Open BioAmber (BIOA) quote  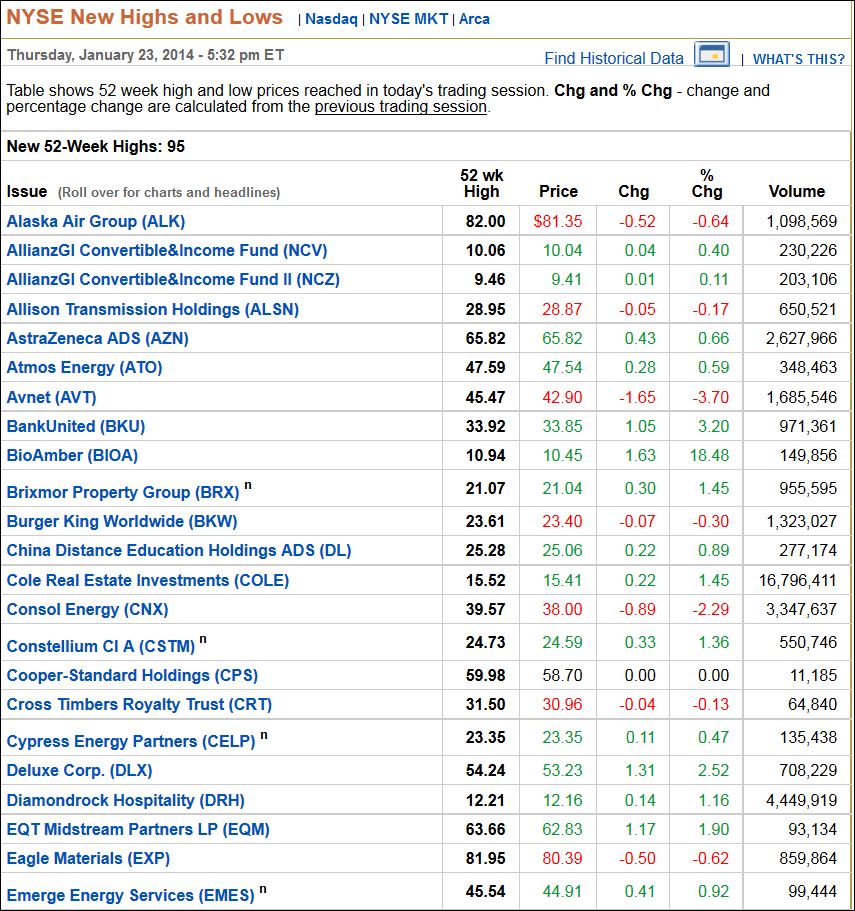coord(72,456)
